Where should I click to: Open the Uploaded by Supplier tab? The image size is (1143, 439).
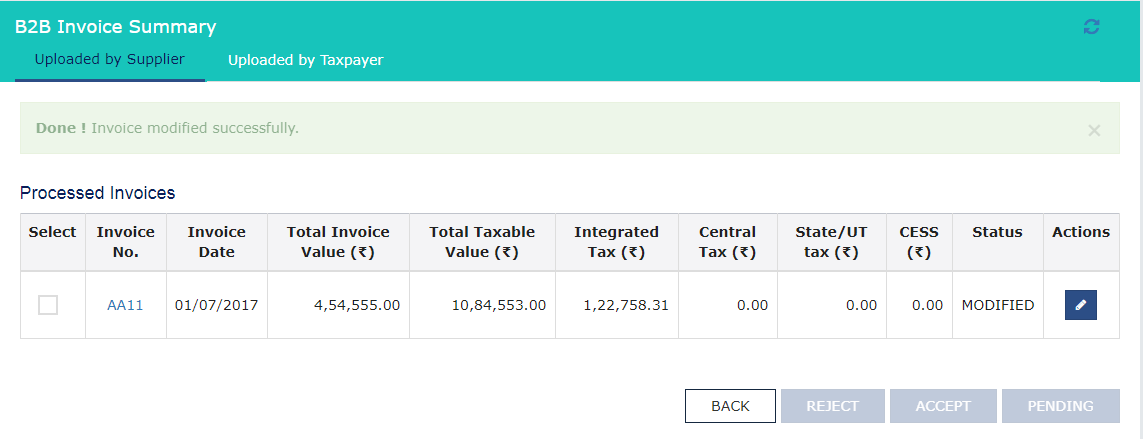click(x=109, y=60)
